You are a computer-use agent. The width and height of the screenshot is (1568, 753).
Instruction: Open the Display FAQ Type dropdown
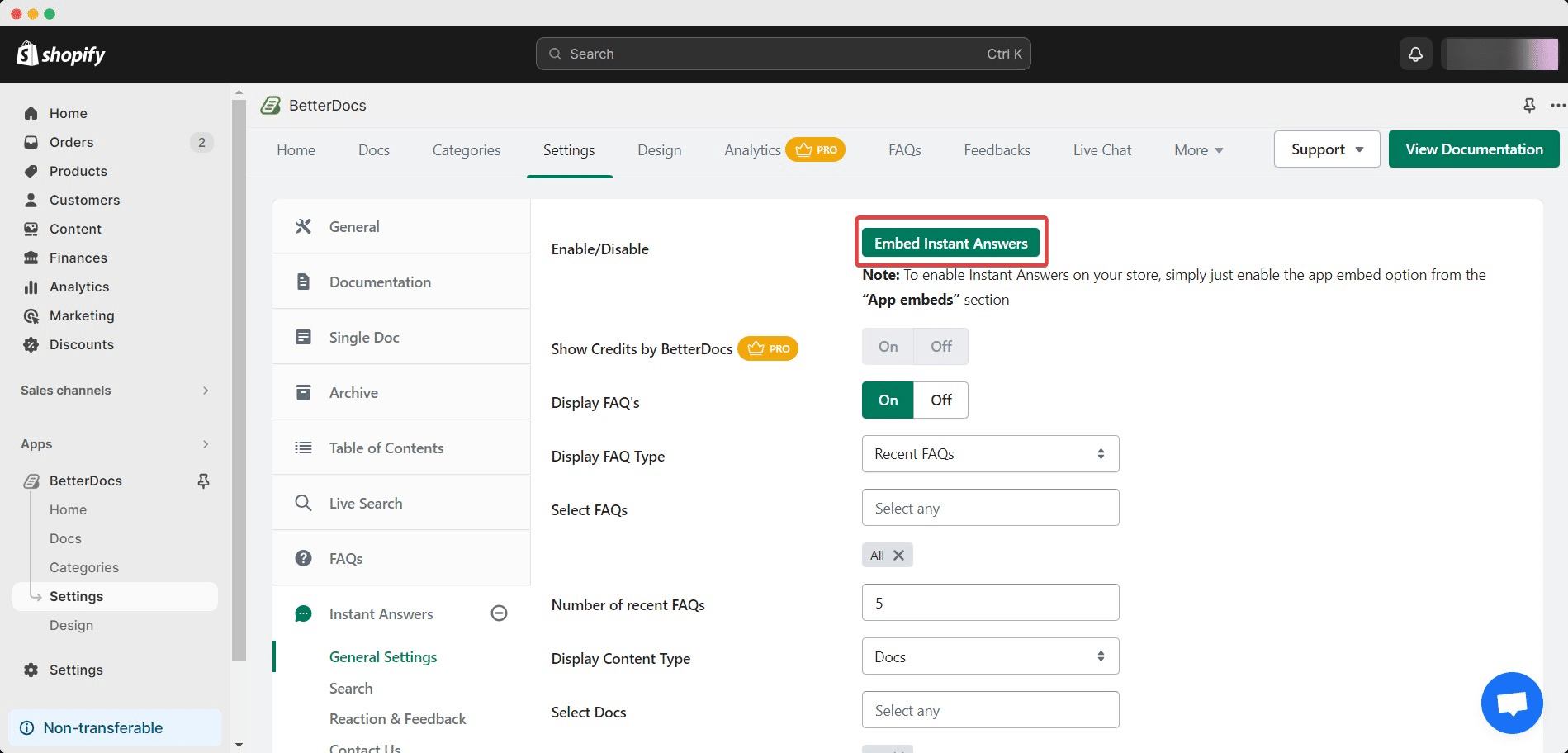click(x=990, y=454)
